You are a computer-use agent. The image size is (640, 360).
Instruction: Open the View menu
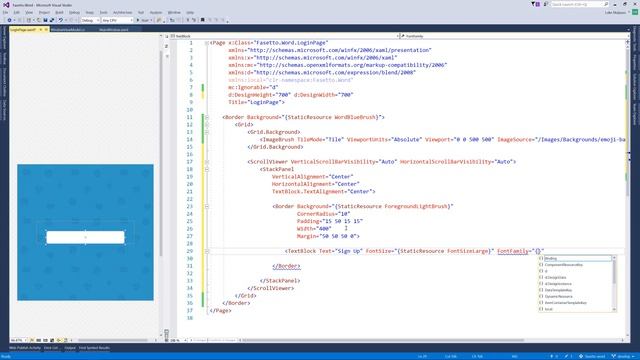point(29,13)
